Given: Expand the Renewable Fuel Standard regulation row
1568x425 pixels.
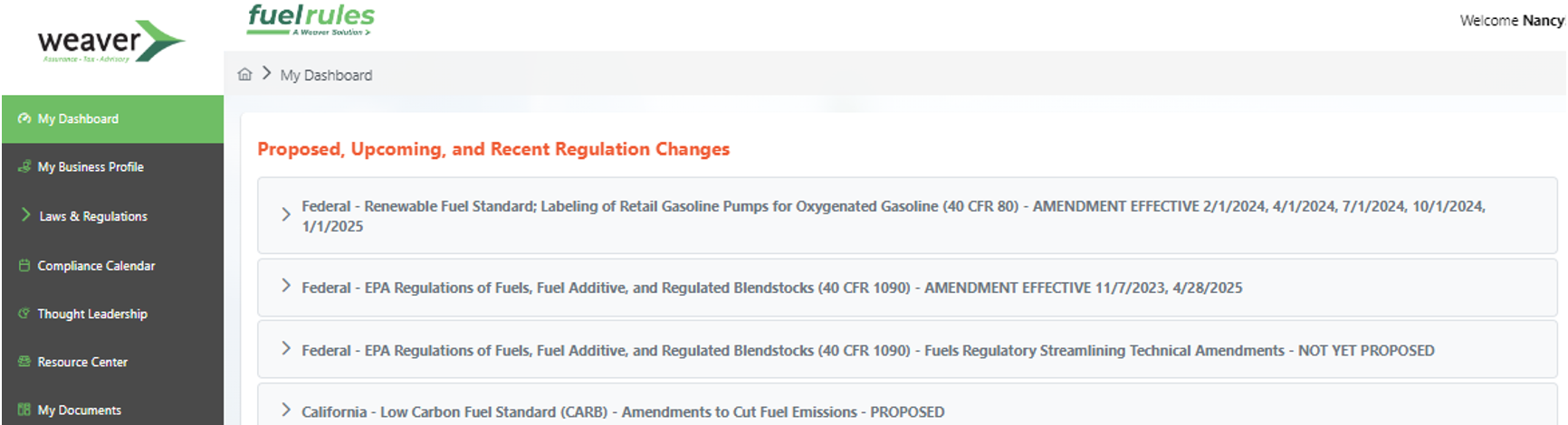Looking at the screenshot, I should tap(285, 214).
